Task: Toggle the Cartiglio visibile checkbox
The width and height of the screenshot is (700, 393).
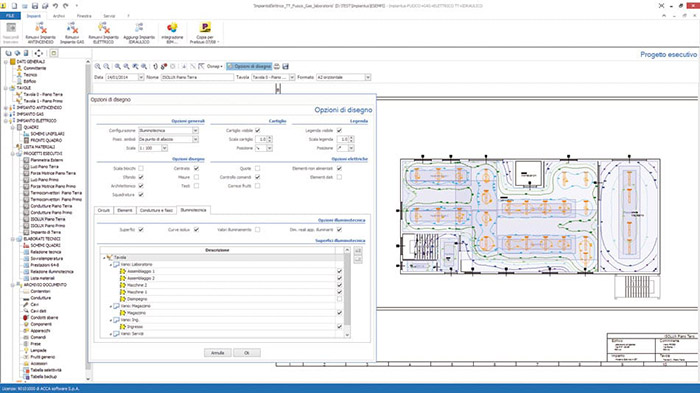Action: (258, 130)
